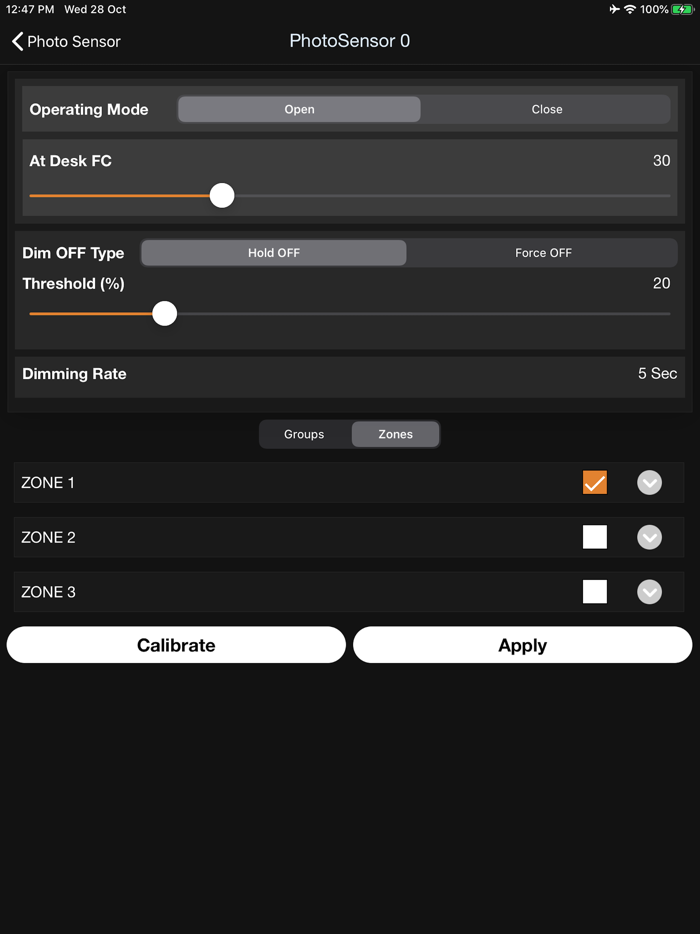Expand ZONE 1 details chevron
Image resolution: width=700 pixels, height=934 pixels.
649,482
